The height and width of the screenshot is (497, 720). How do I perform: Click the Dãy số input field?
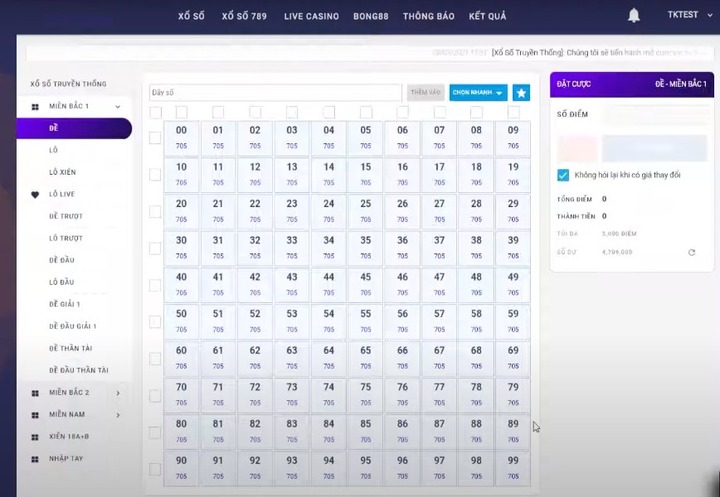[x=275, y=92]
